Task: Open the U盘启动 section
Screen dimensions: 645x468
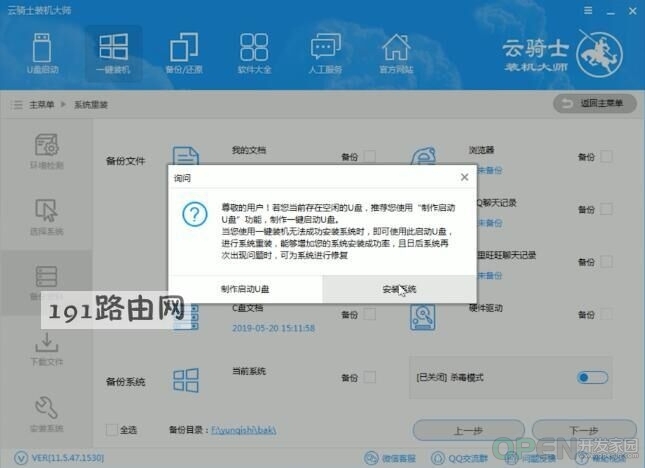Action: 42,53
